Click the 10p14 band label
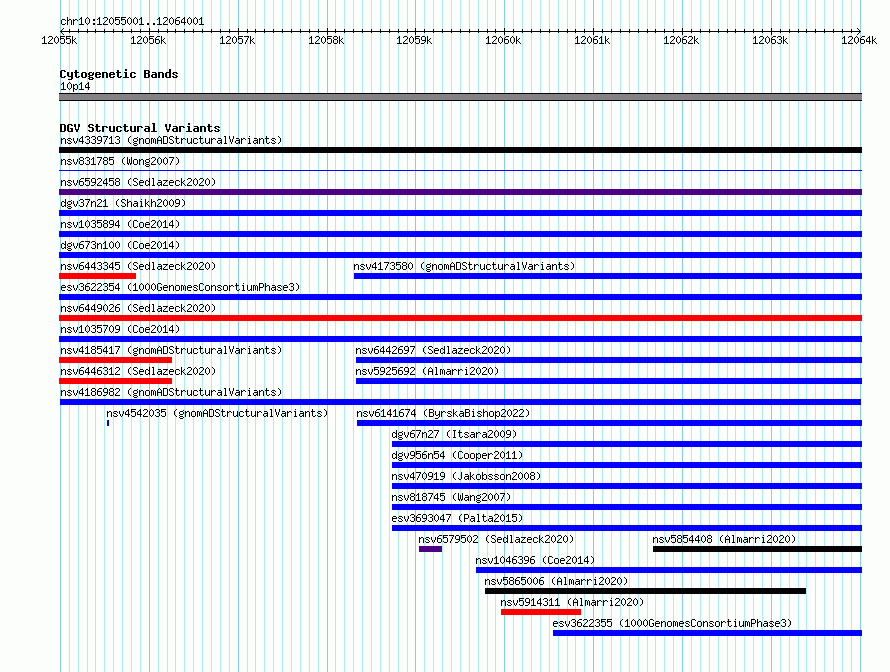The width and height of the screenshot is (890, 672). (x=75, y=86)
